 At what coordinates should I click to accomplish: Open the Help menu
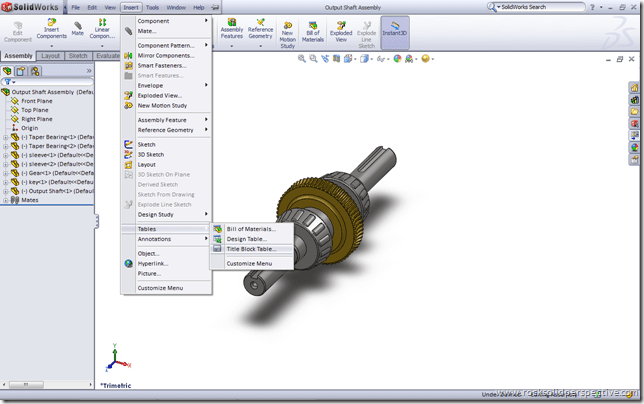click(199, 7)
